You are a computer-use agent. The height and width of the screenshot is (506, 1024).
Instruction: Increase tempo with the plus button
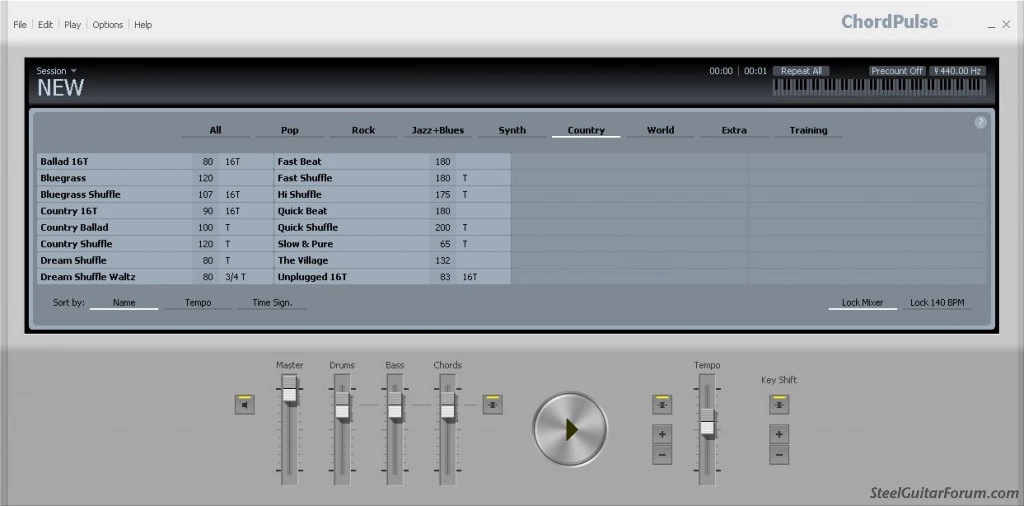(661, 434)
